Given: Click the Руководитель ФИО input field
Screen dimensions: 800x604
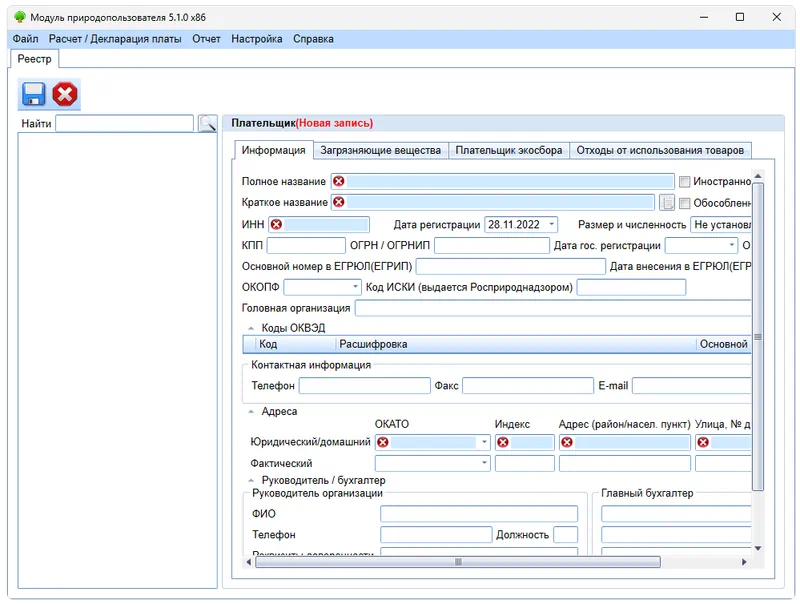Looking at the screenshot, I should click(479, 514).
